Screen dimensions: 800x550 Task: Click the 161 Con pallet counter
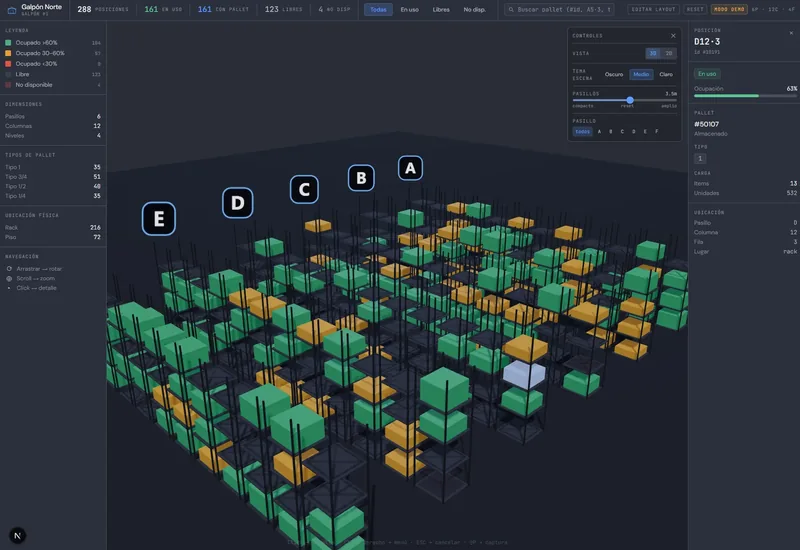223,9
